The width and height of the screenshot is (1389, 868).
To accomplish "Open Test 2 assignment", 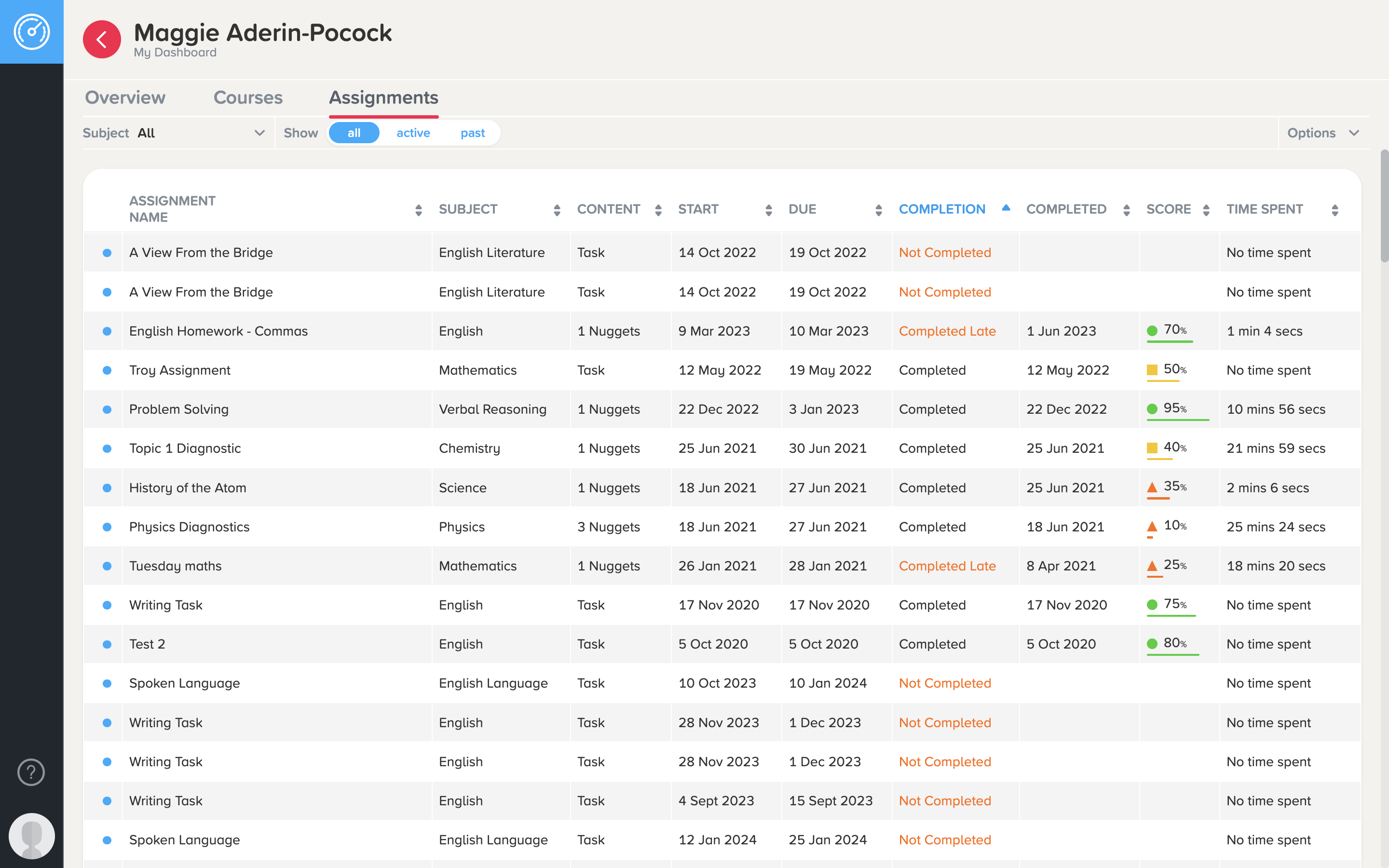I will tap(147, 644).
